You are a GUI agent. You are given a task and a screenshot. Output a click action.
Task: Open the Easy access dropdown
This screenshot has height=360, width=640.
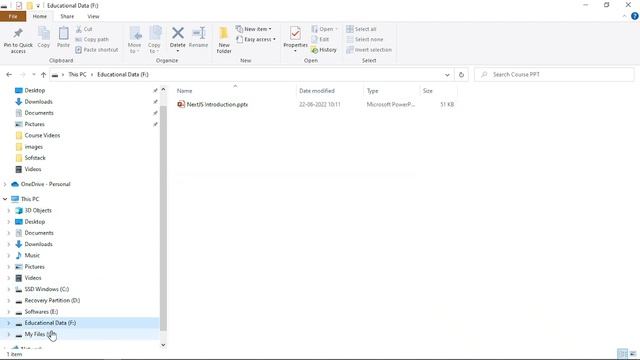point(256,40)
